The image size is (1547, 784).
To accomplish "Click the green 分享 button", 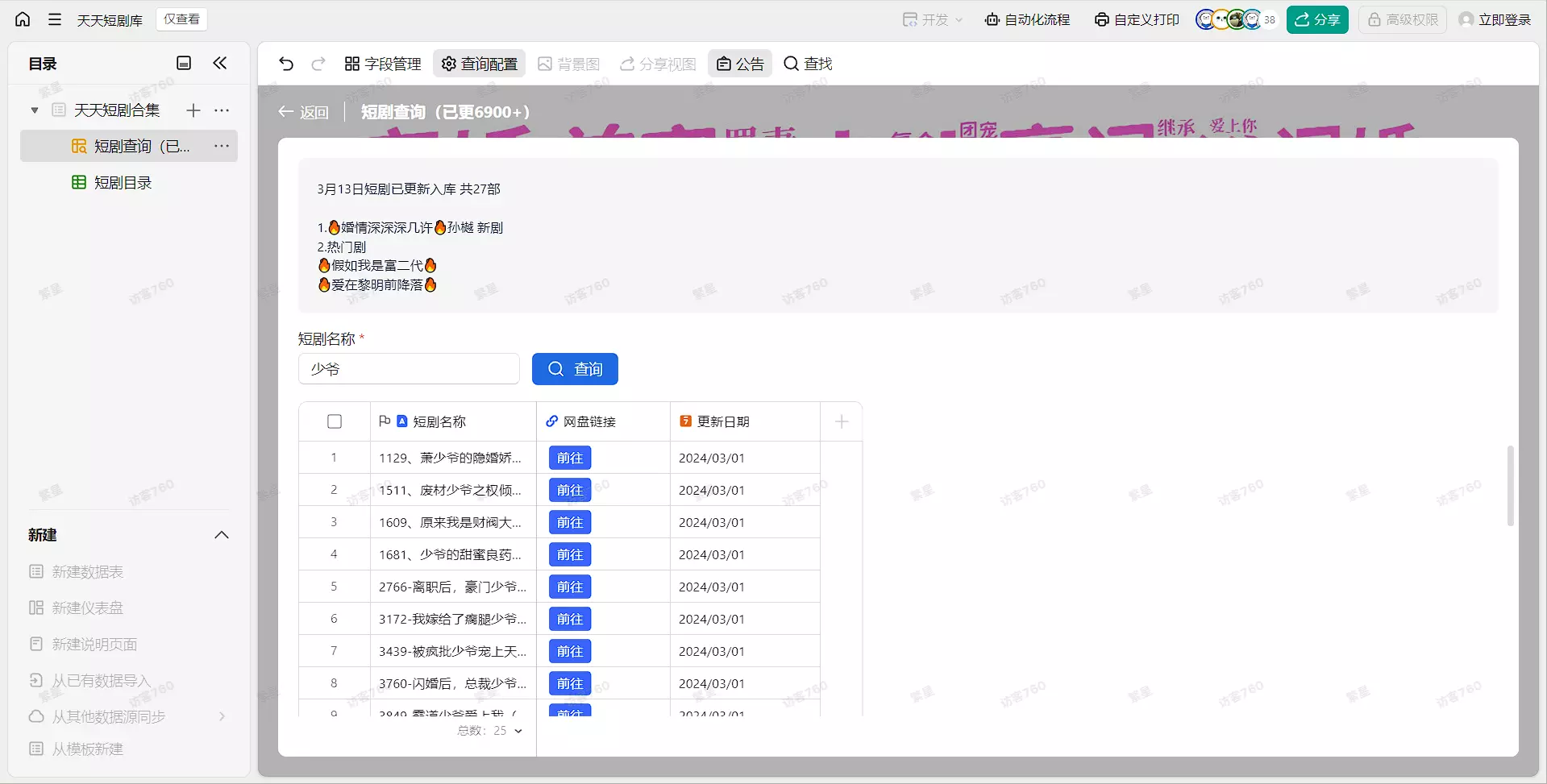I will (x=1316, y=19).
